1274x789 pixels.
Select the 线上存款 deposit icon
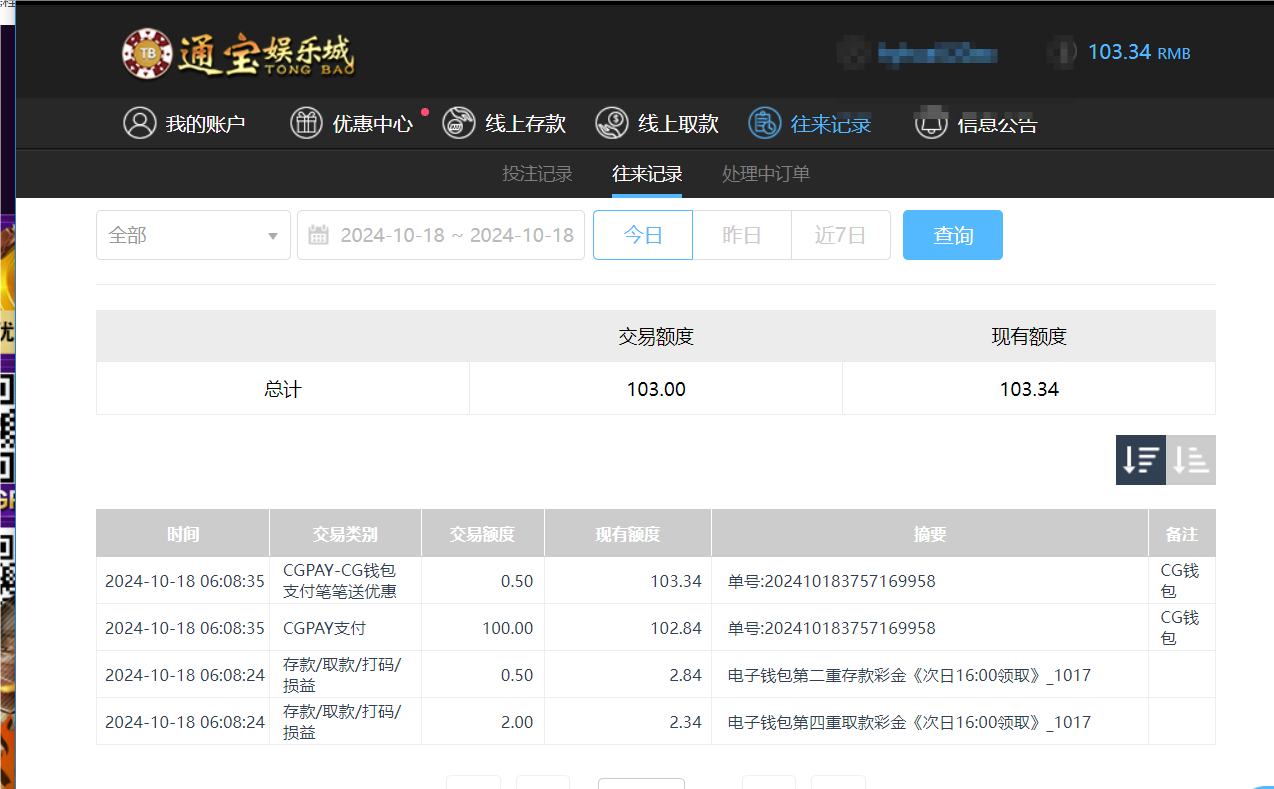coord(459,123)
